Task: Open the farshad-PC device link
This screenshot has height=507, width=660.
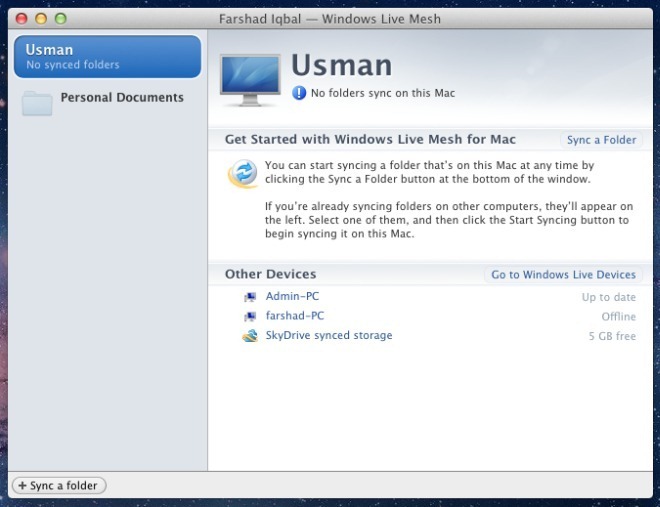Action: pyautogui.click(x=295, y=316)
